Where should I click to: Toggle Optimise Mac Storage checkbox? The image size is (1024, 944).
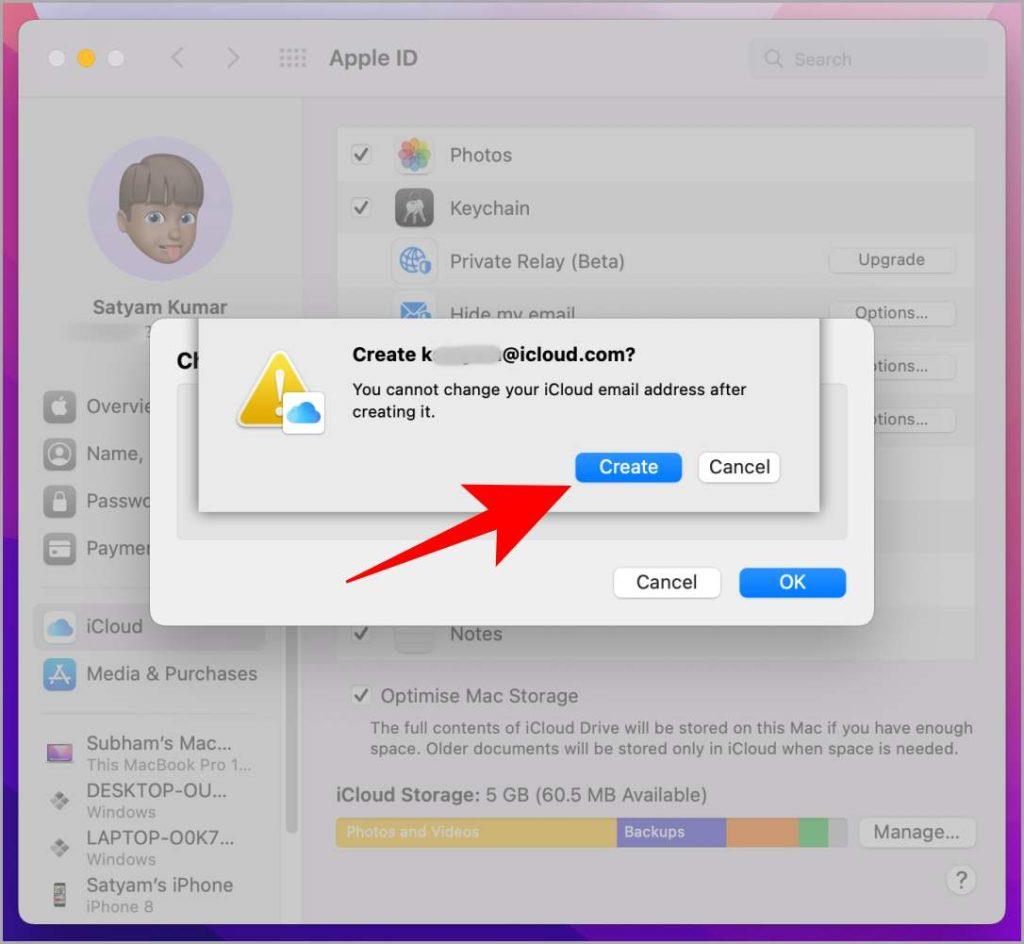[361, 695]
